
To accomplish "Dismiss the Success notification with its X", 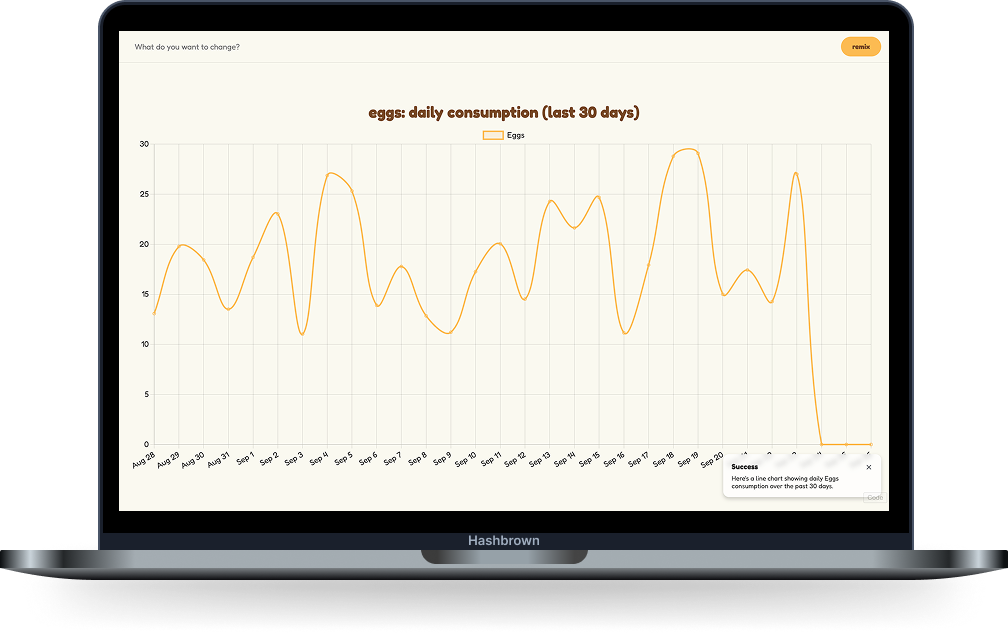I will coord(868,466).
